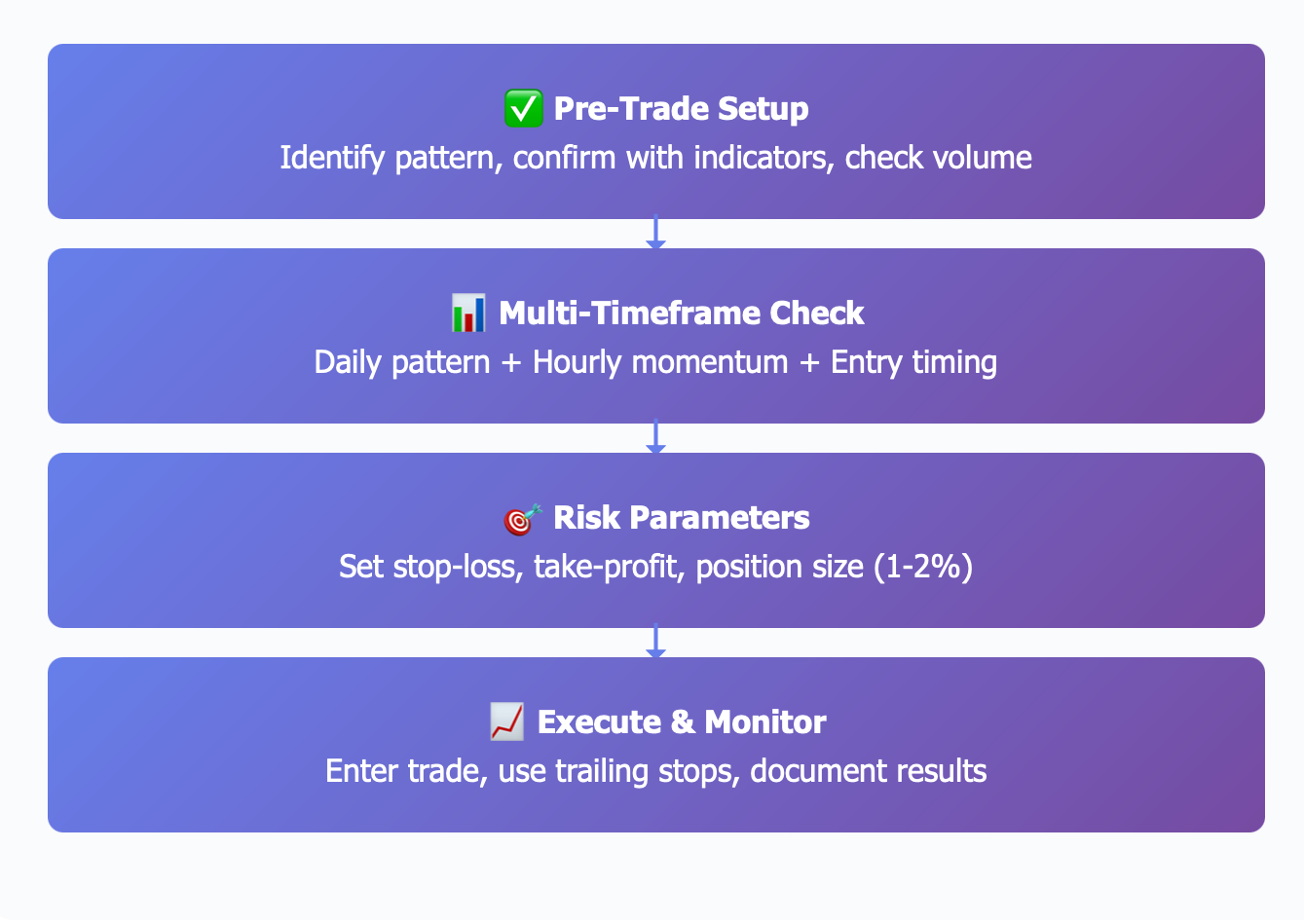Click the Pre-Trade Setup heading

point(681,108)
